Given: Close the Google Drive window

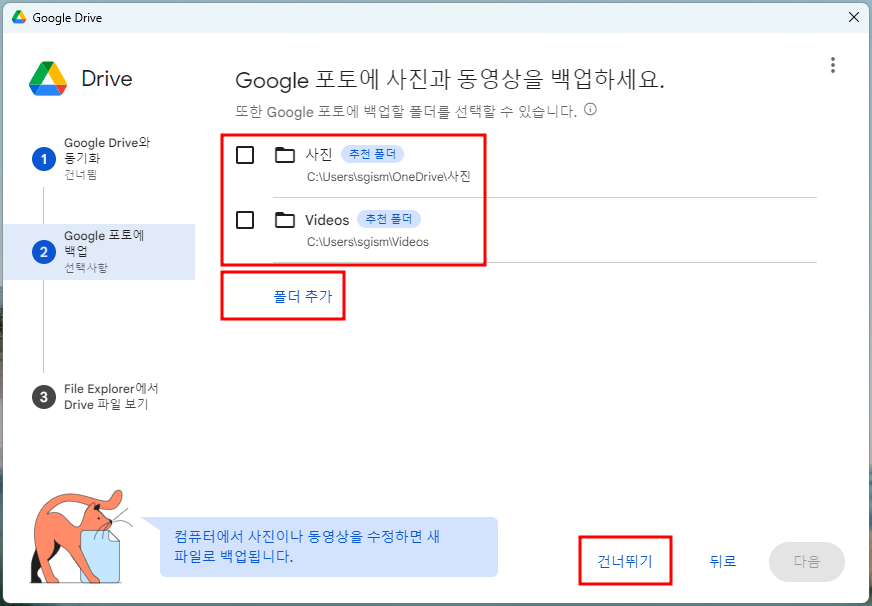Looking at the screenshot, I should pyautogui.click(x=854, y=17).
